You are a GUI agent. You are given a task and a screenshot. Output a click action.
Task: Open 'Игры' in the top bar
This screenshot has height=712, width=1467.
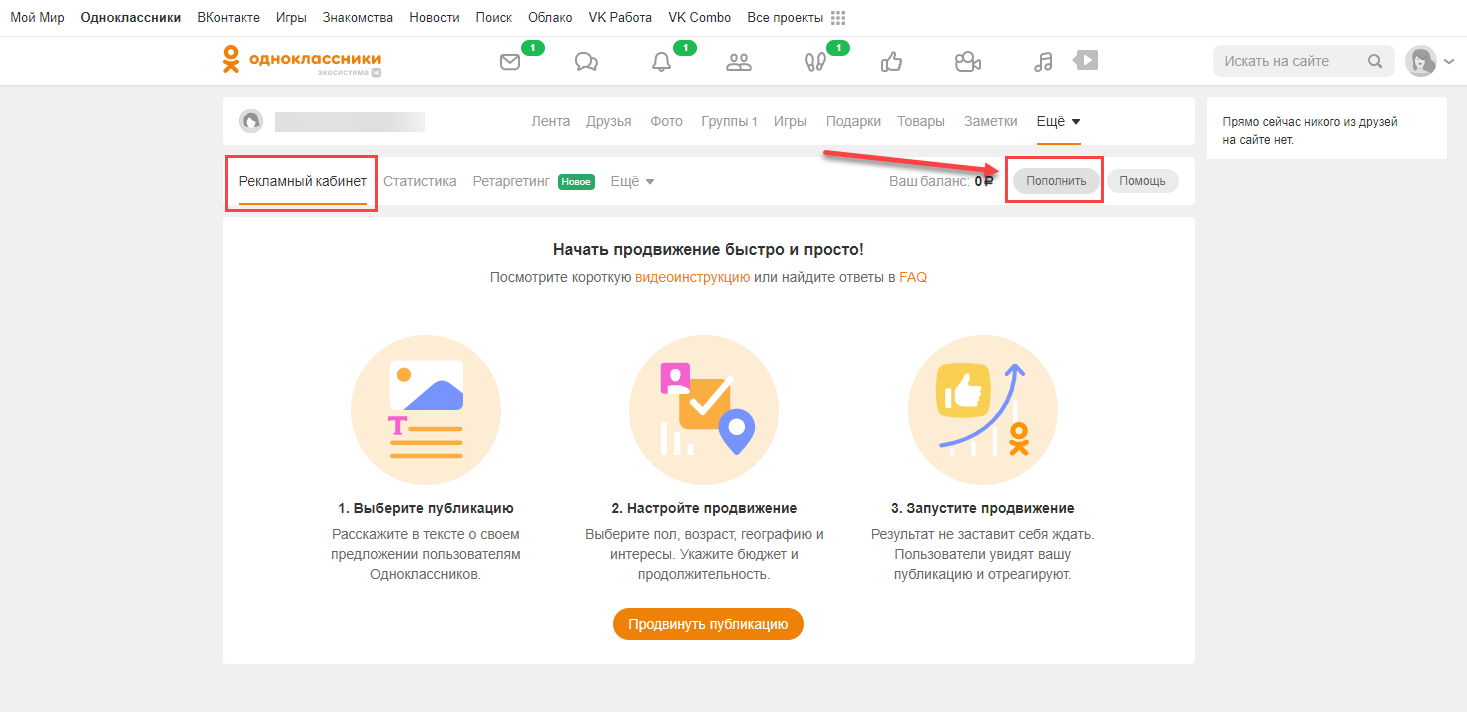291,18
